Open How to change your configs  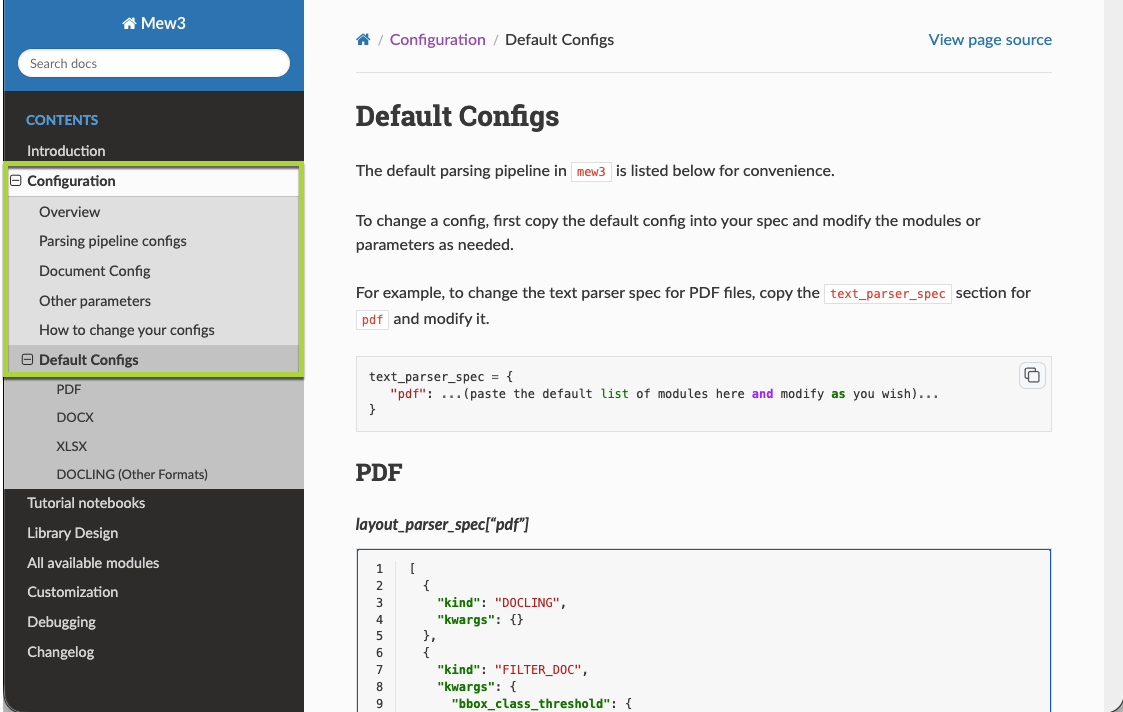pyautogui.click(x=127, y=330)
